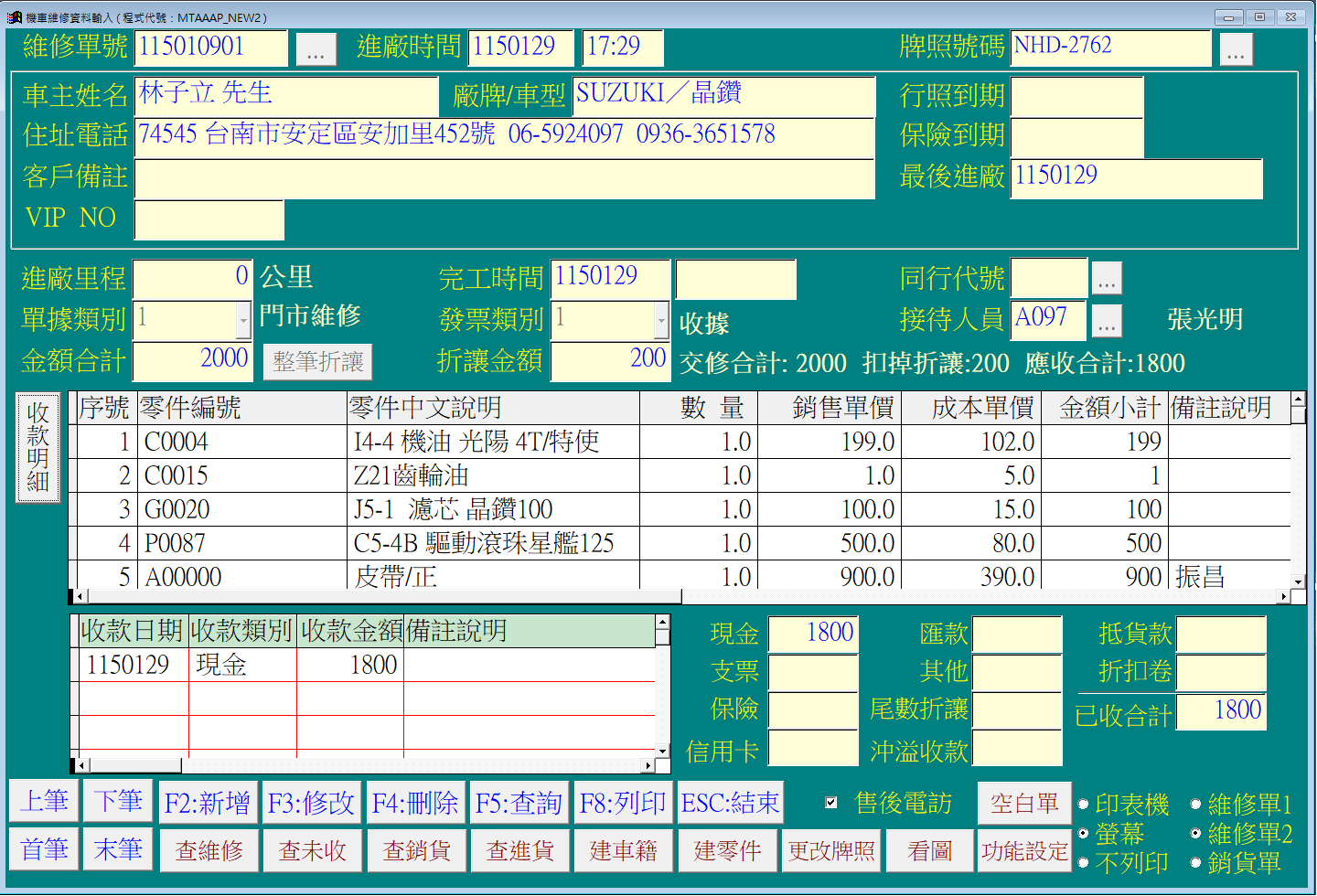Select the 維修單2 radio button

click(1195, 834)
